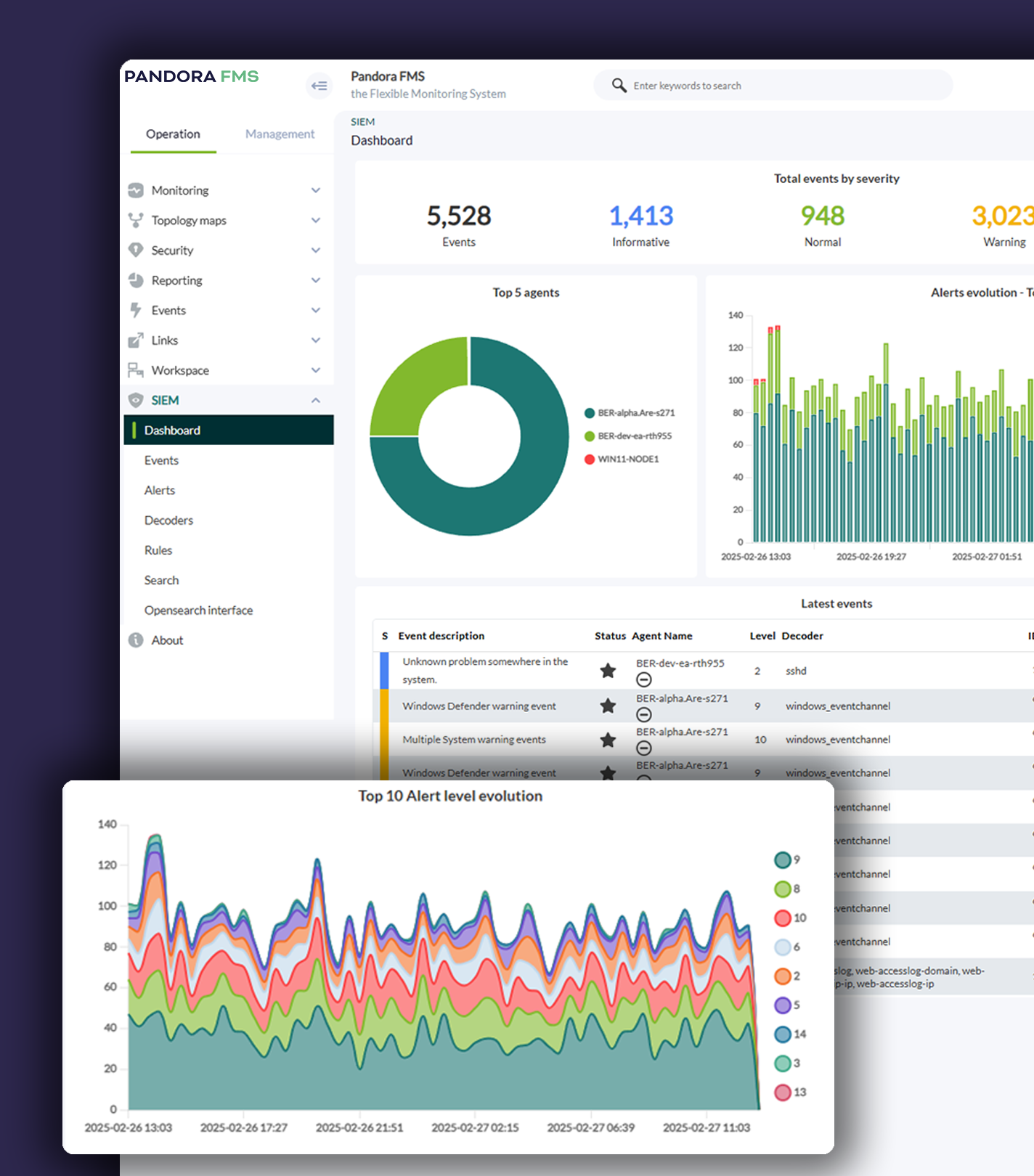
Task: Expand the Topology maps chevron
Action: (x=316, y=220)
